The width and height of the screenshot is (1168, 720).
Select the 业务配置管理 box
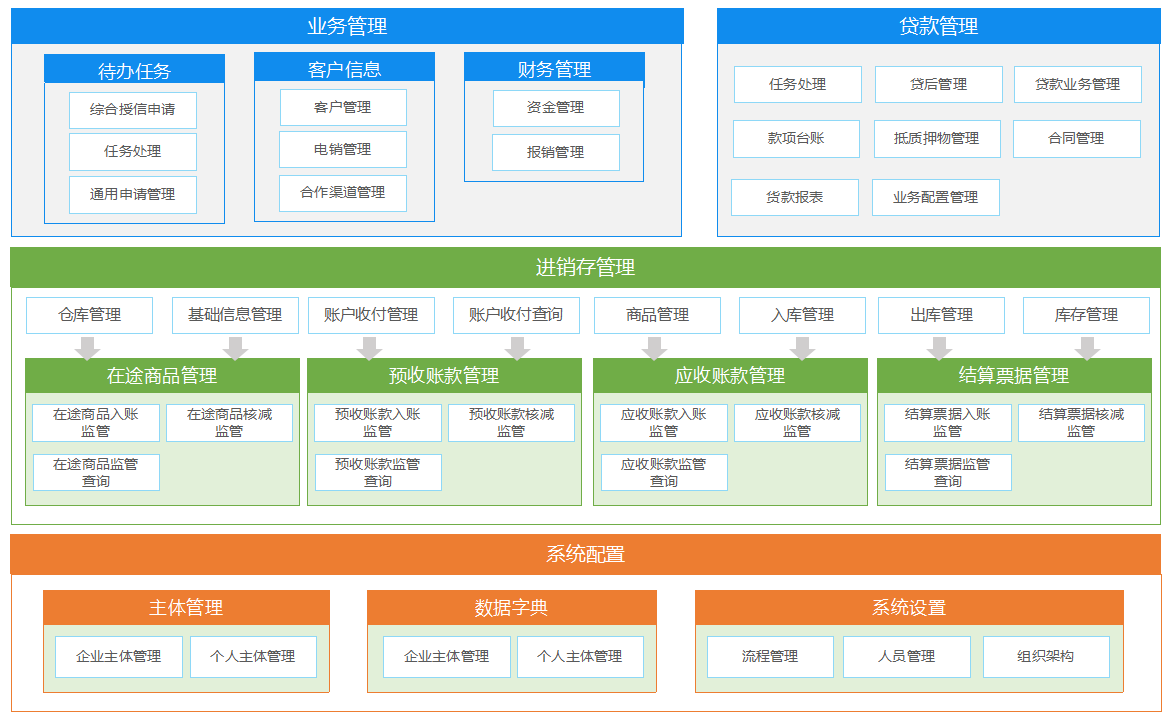pos(936,198)
